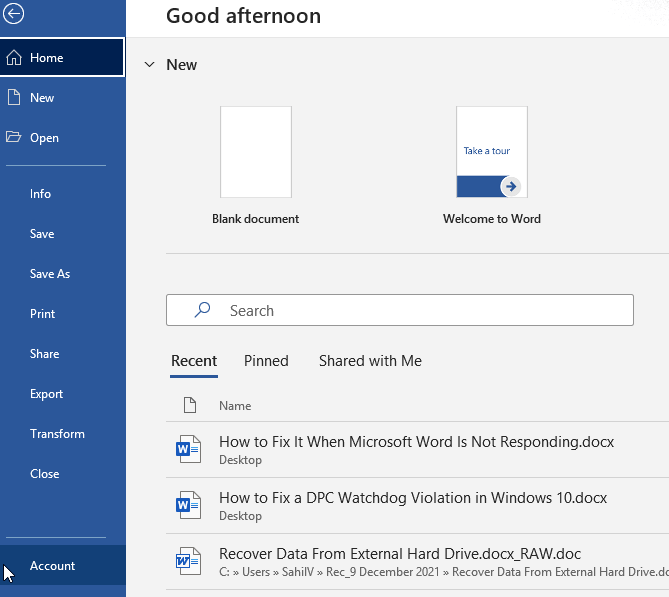
Task: Choose Save As from the sidebar
Action: click(x=62, y=274)
